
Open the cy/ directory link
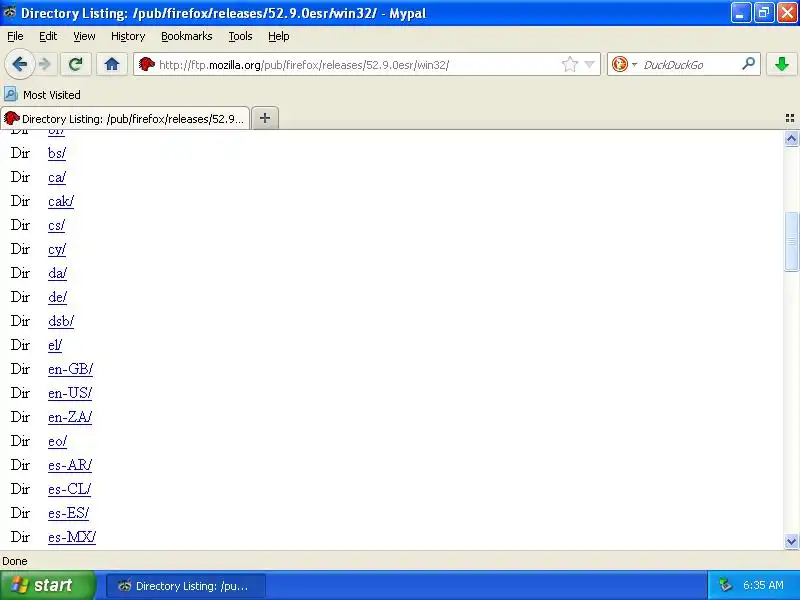57,249
